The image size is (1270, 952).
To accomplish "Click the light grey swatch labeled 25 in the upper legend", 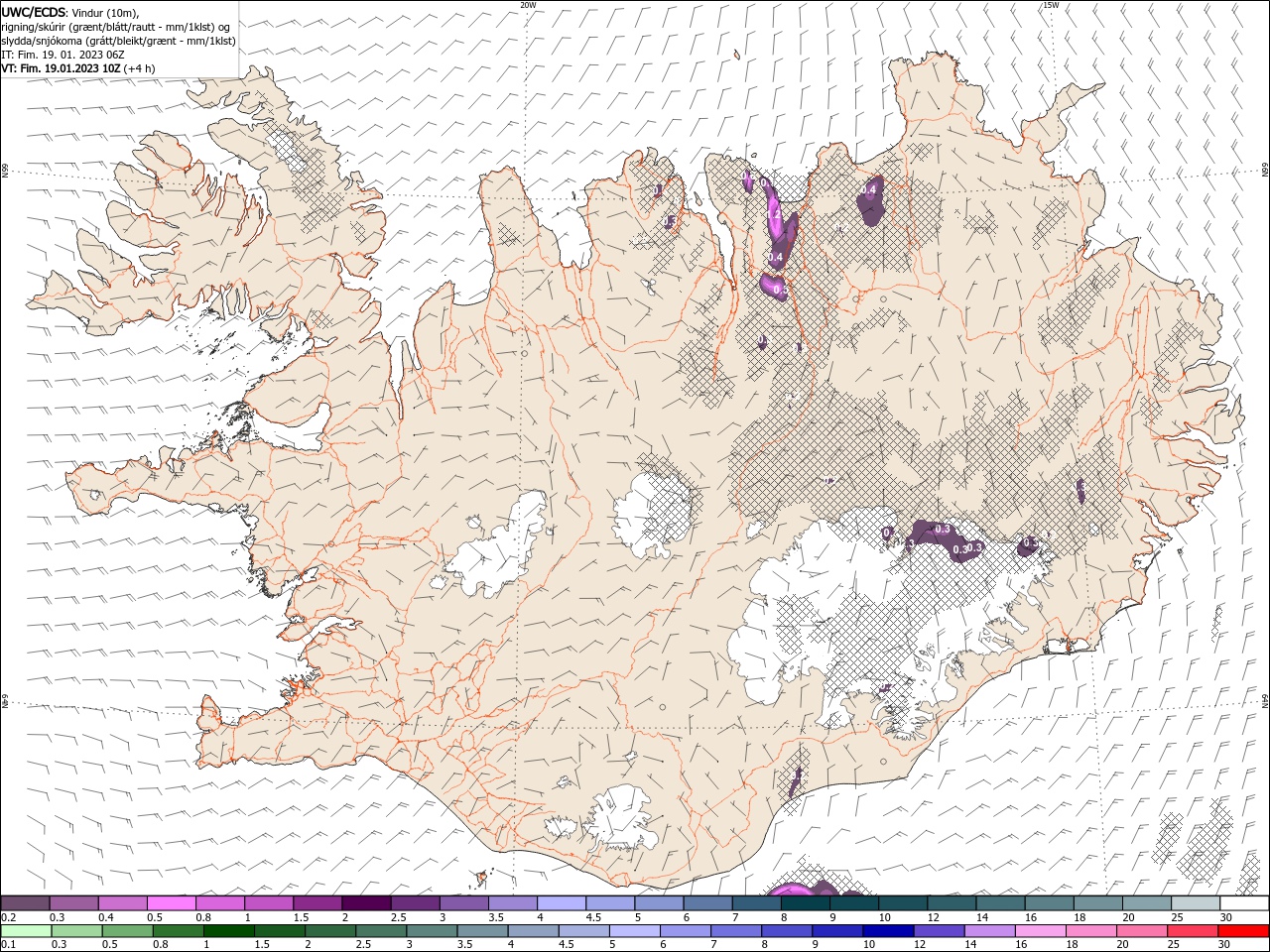I will point(1196,903).
